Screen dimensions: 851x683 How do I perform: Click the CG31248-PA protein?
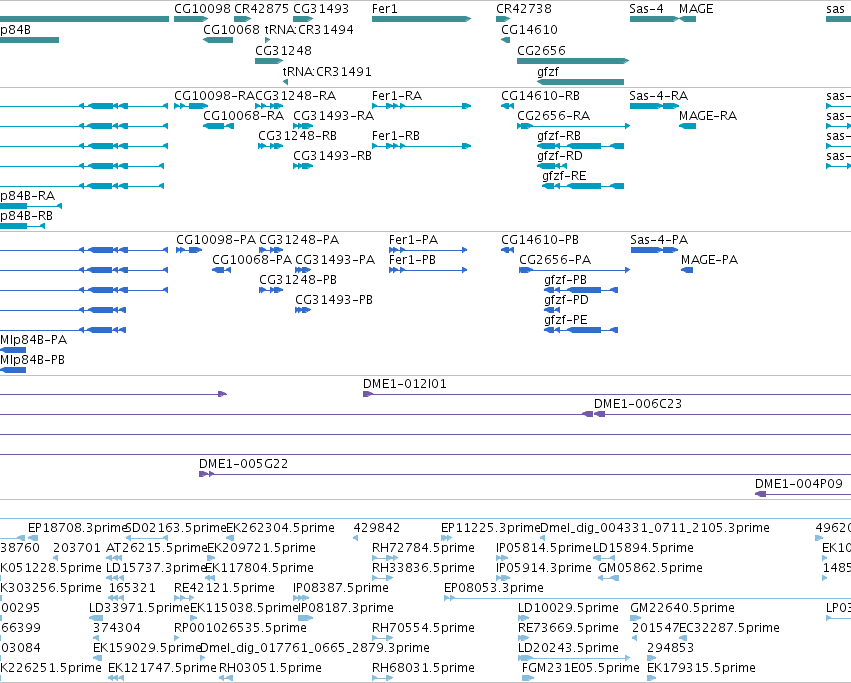point(271,250)
